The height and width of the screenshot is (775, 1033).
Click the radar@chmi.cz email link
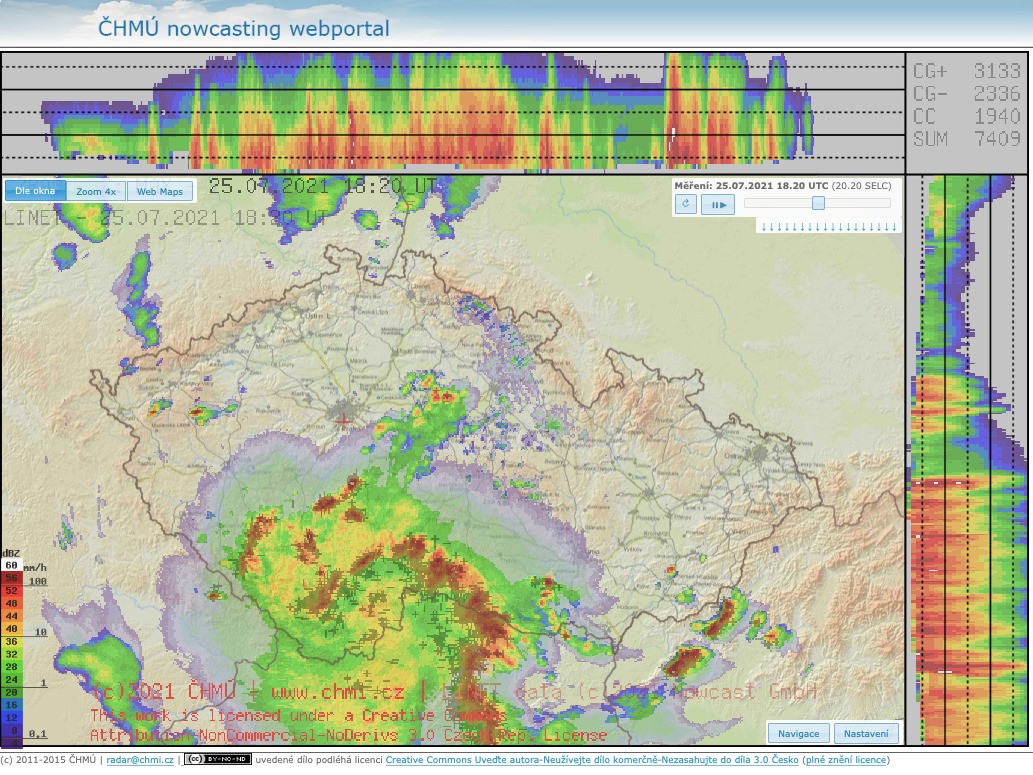click(140, 760)
